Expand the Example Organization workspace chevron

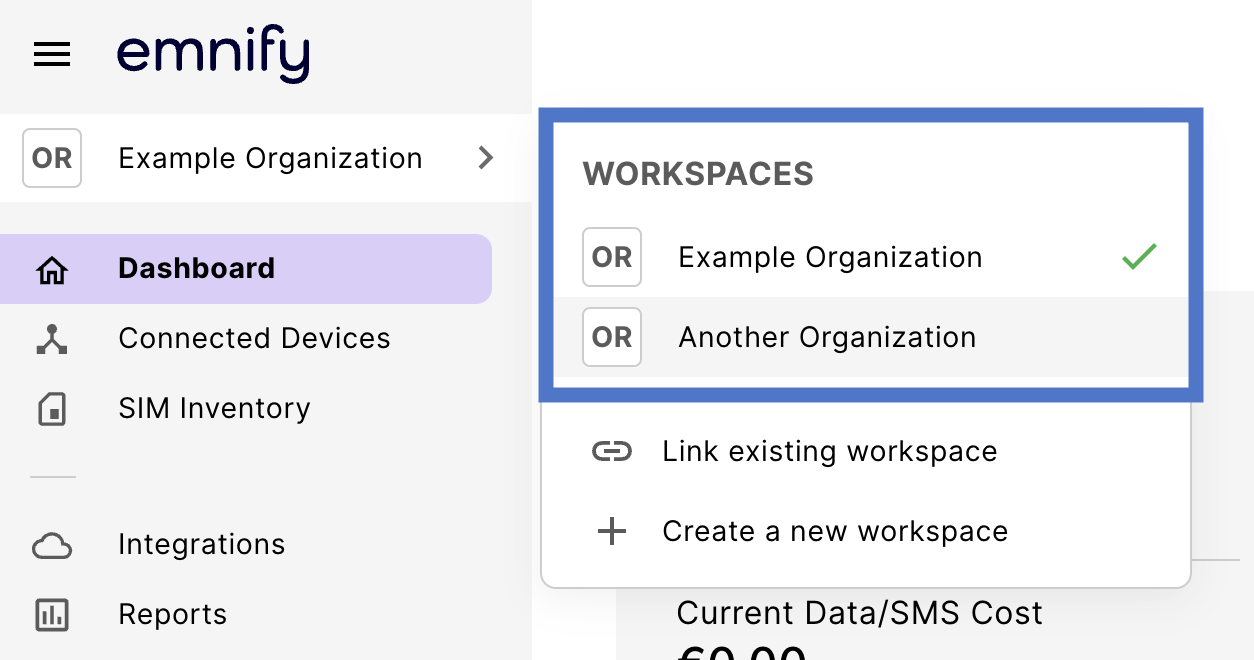[486, 158]
